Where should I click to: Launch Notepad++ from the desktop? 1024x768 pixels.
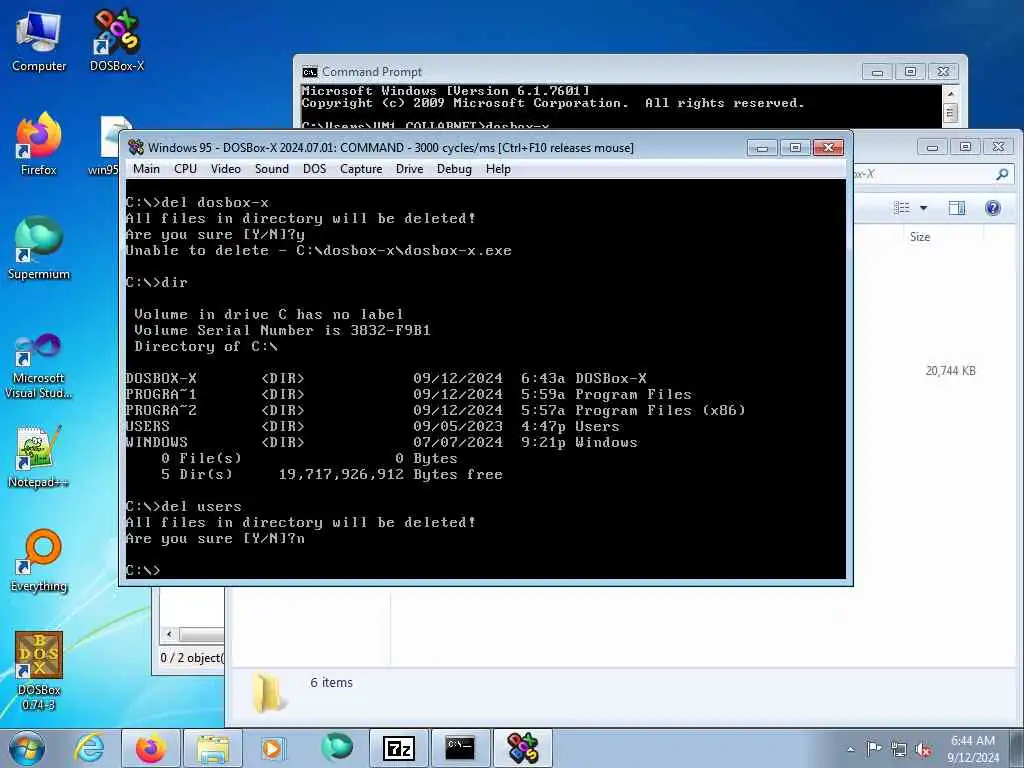[39, 458]
